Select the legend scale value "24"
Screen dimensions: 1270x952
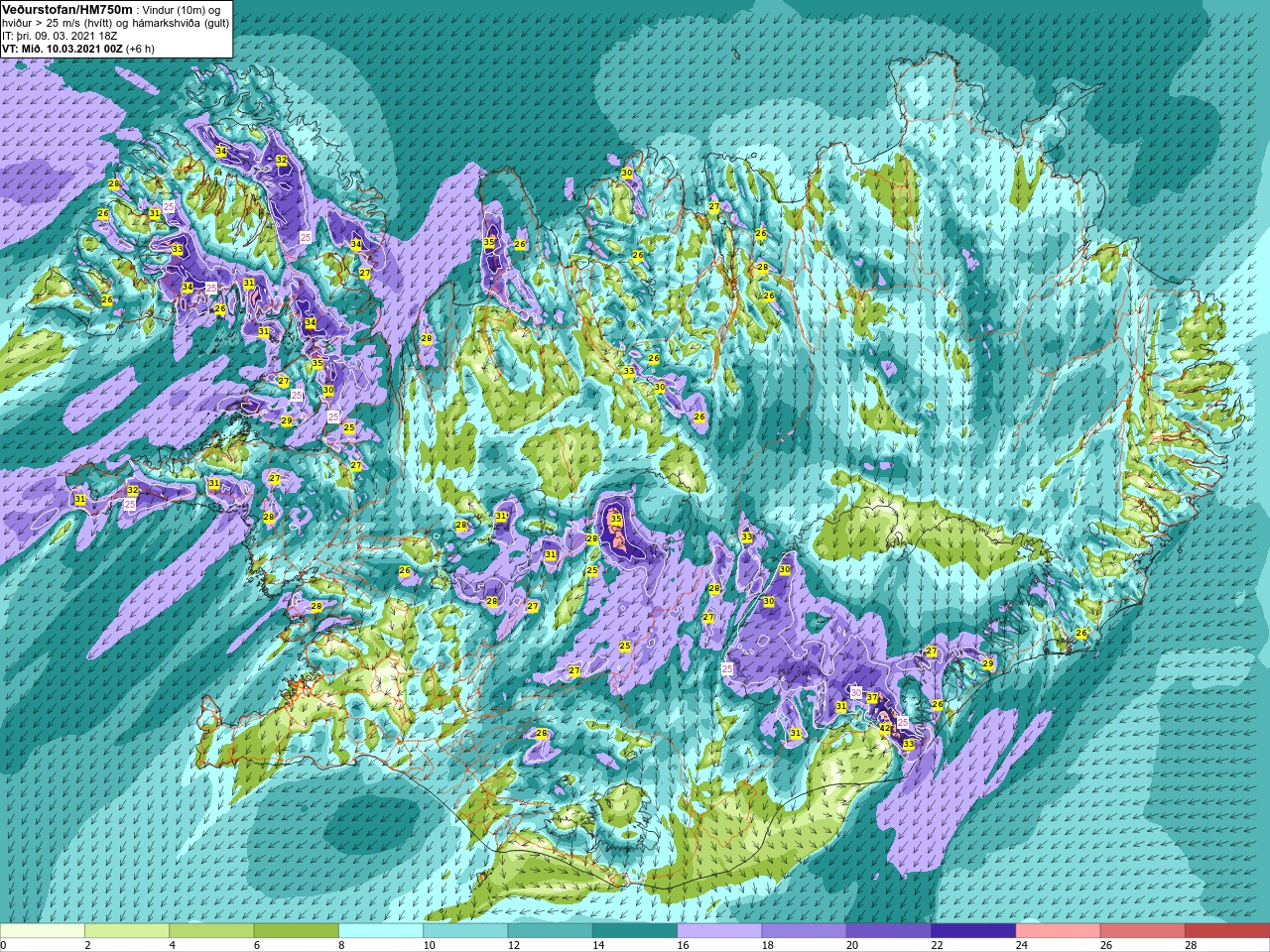[1021, 945]
